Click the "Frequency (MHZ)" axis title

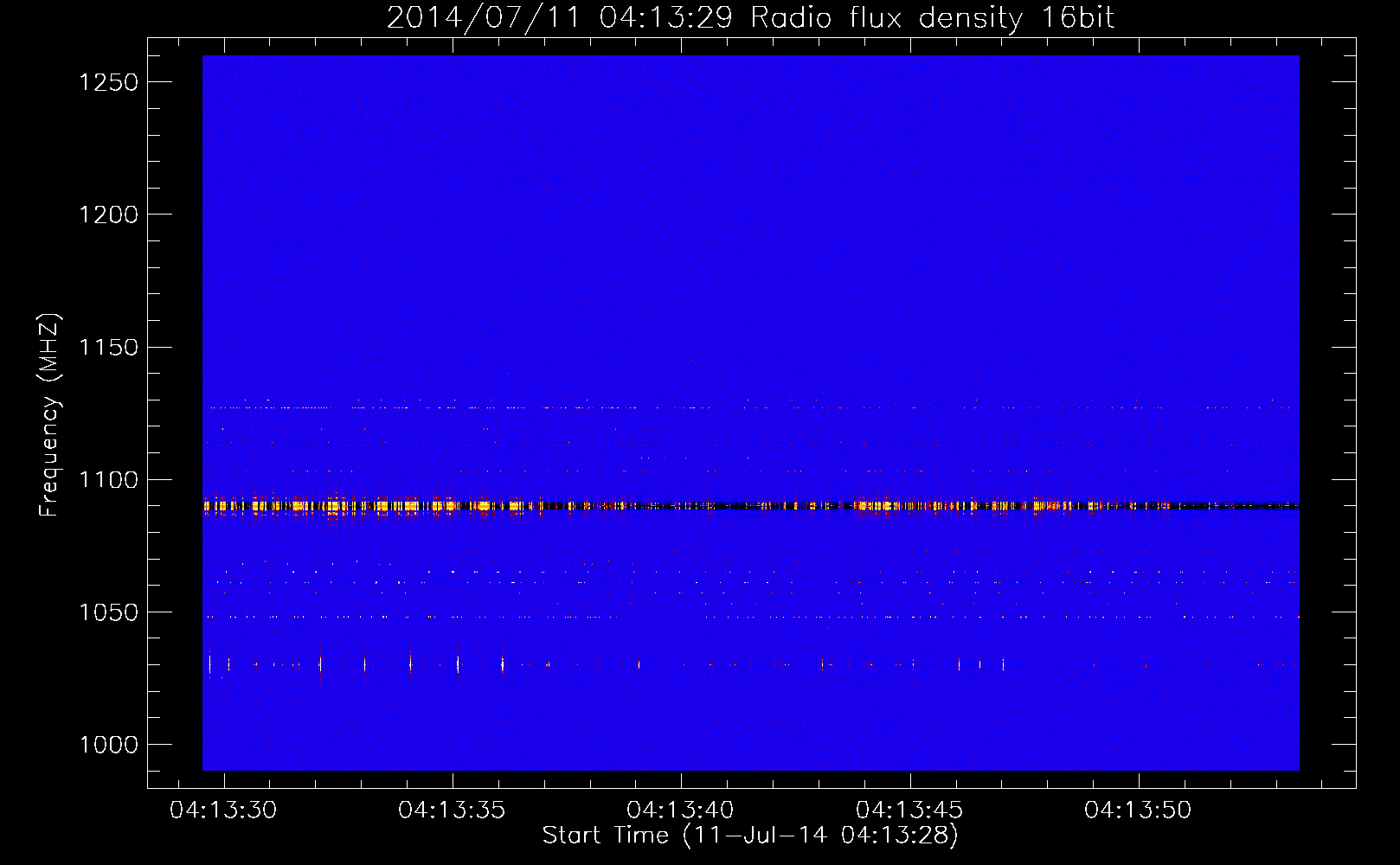click(50, 415)
